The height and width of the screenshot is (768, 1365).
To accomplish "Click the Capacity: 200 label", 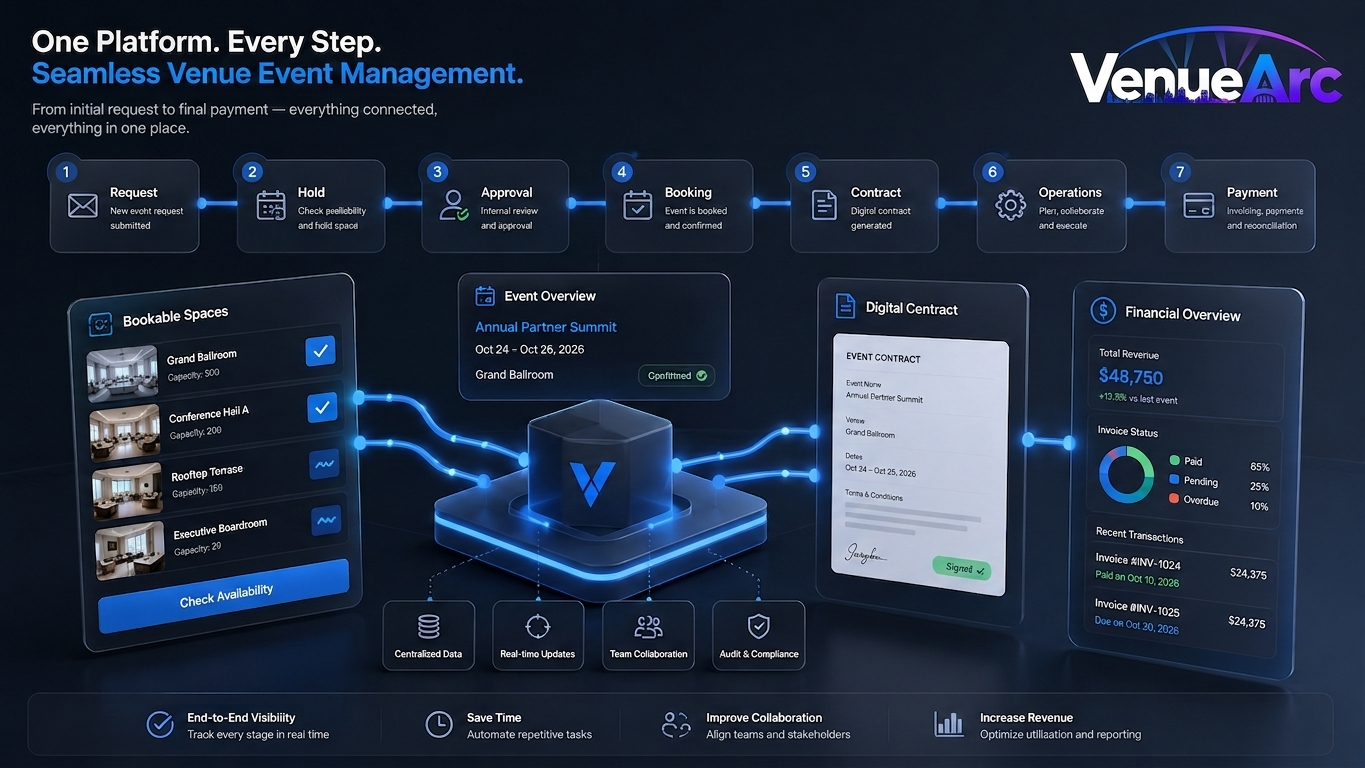I will tap(195, 432).
